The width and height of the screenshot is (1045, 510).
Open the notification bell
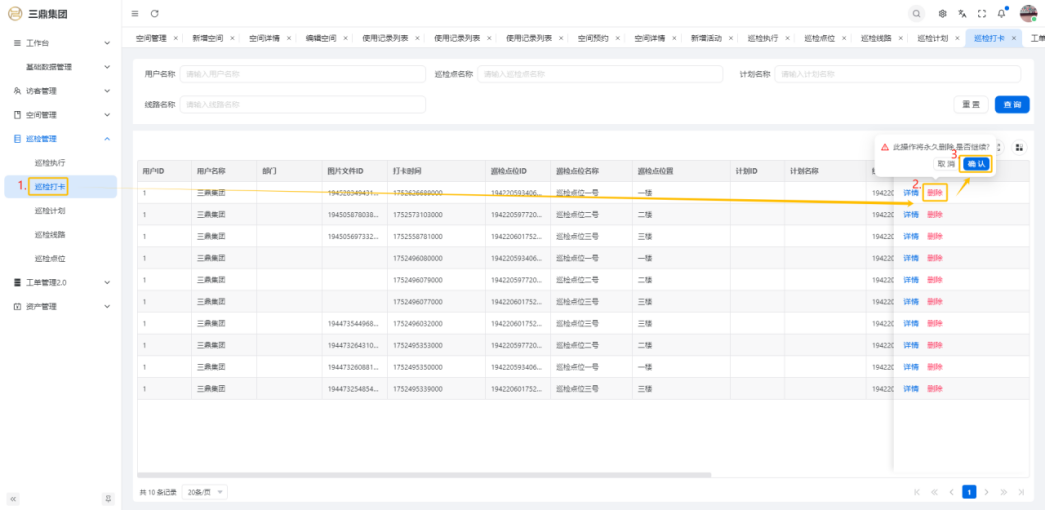[1001, 13]
